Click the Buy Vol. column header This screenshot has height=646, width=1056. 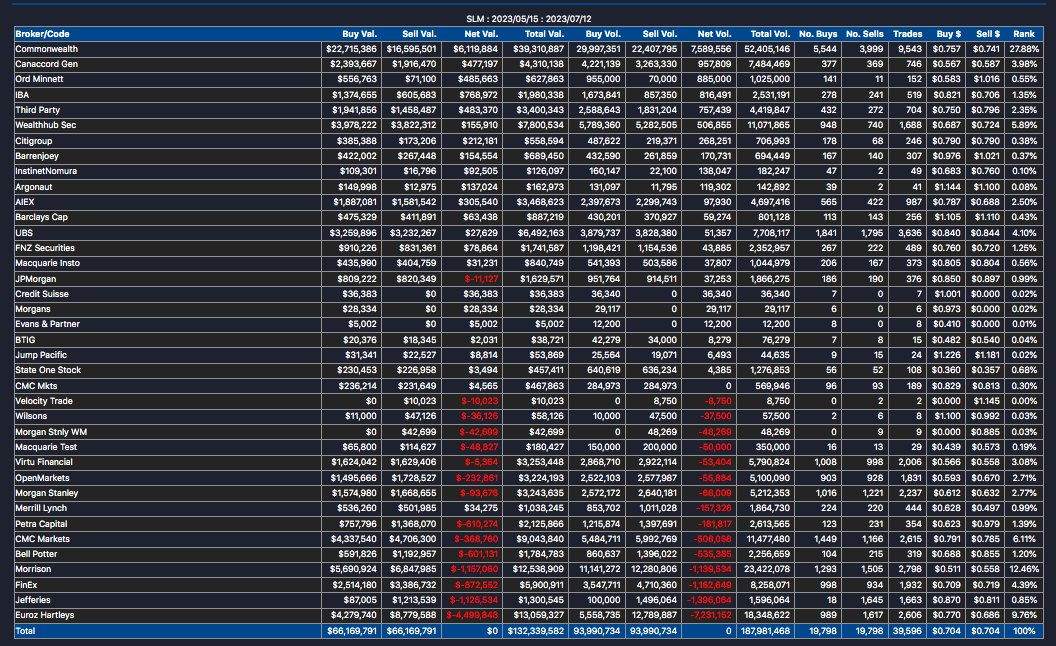coord(603,34)
